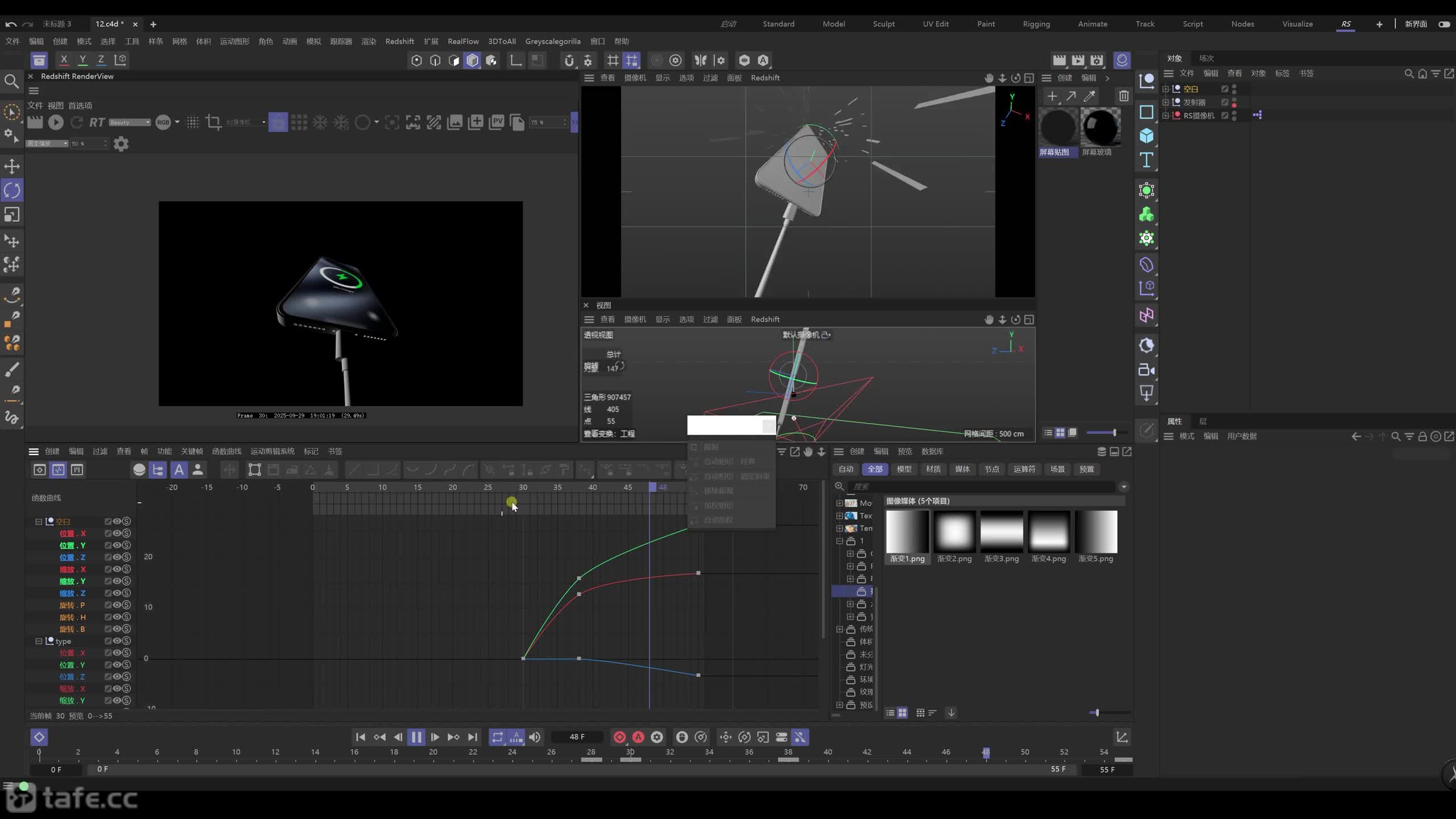Add a camera object from right palette
The height and width of the screenshot is (819, 1456).
coord(1146,370)
